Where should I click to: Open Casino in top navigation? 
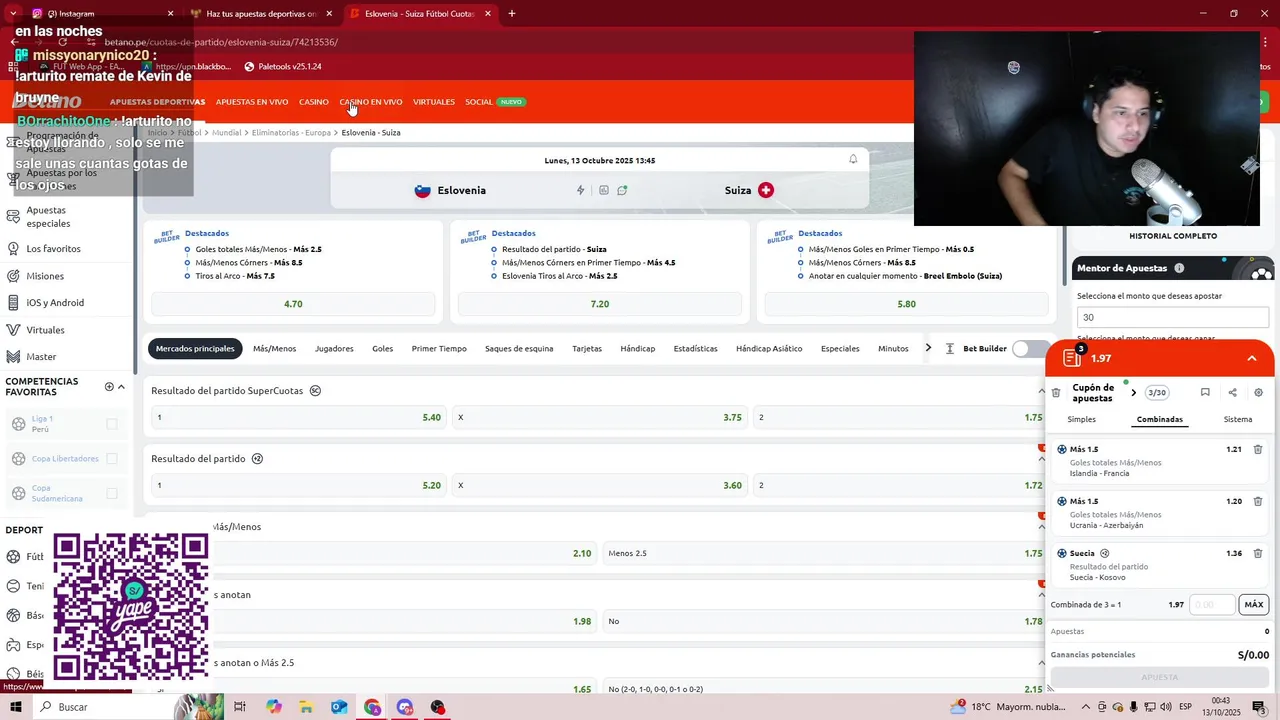[x=313, y=102]
